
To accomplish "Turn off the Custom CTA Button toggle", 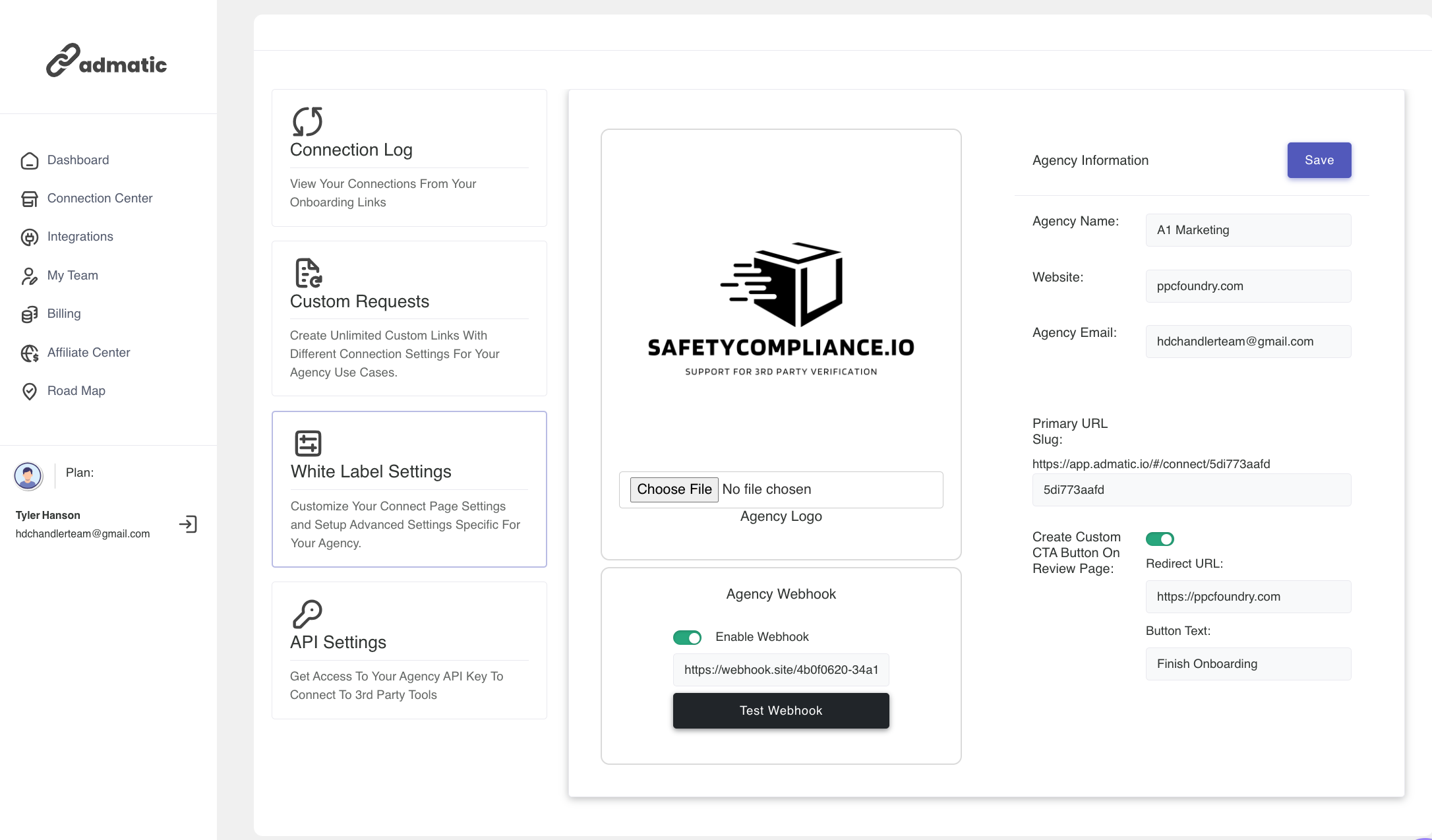I will point(1160,539).
